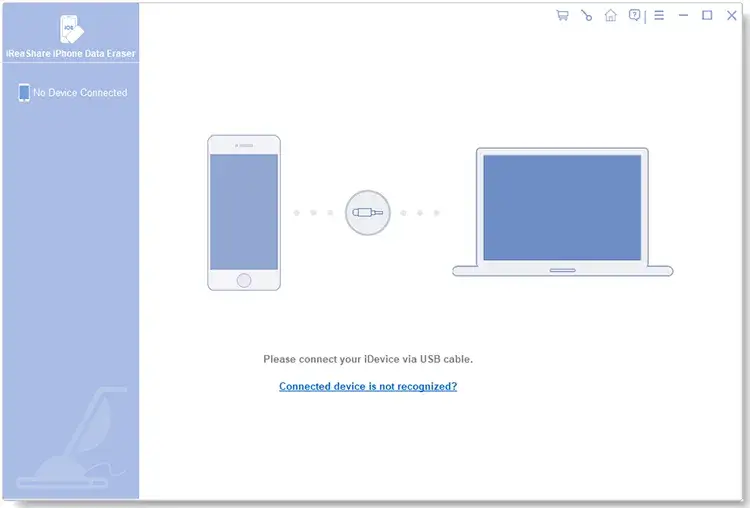Click the iReaShare iPhone Data Eraser title
Image resolution: width=750 pixels, height=508 pixels.
70,52
